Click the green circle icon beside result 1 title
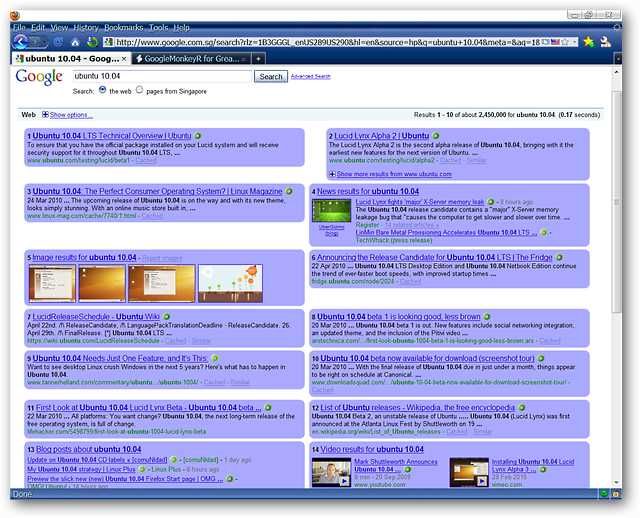This screenshot has width=640, height=518. [198, 136]
